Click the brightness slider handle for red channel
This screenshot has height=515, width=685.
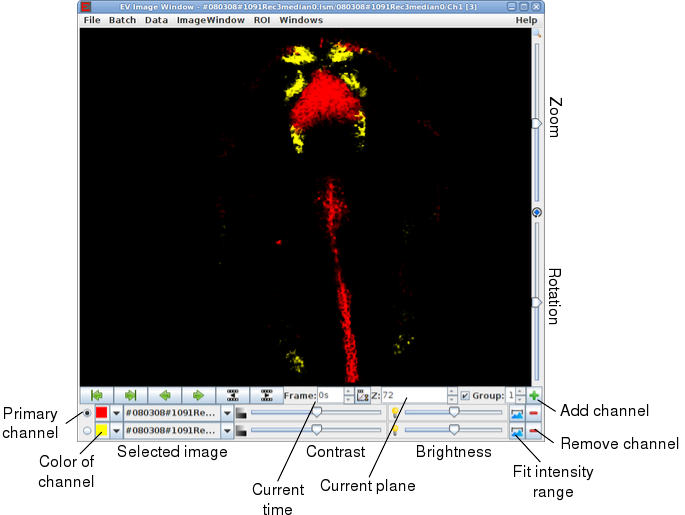click(x=454, y=411)
